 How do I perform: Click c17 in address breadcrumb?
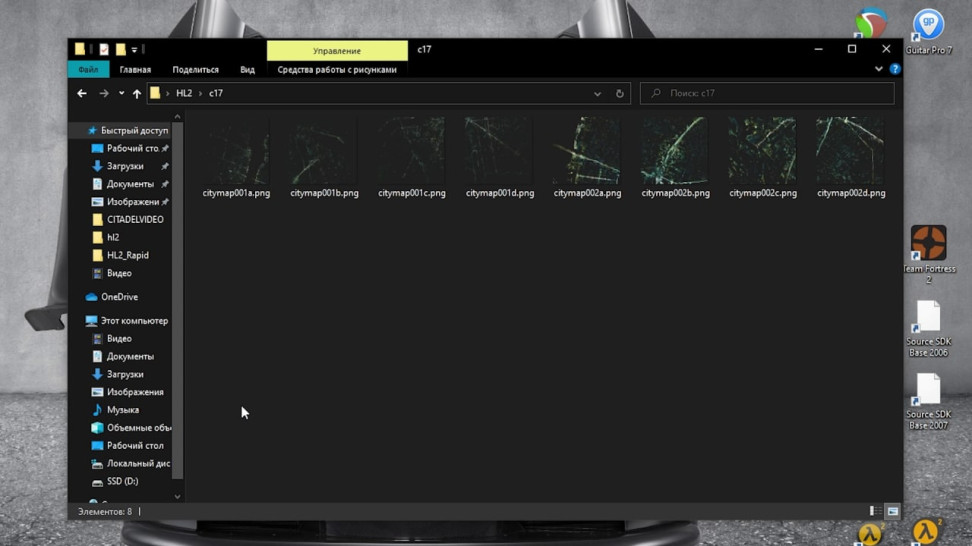point(216,93)
